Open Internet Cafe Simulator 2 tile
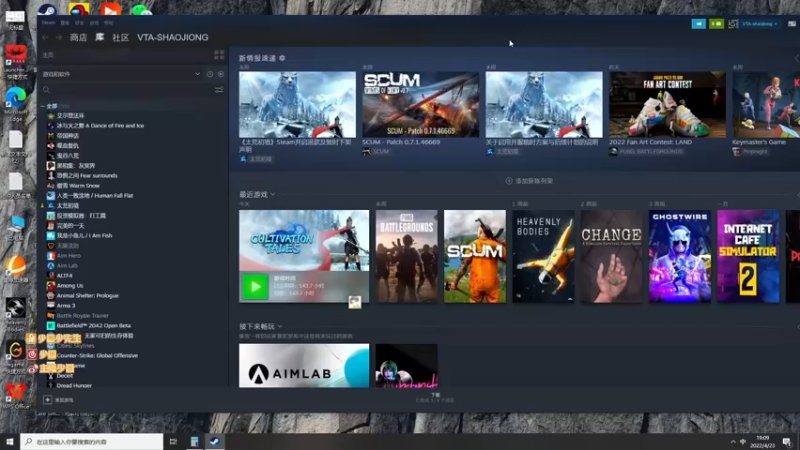The image size is (800, 450). [748, 256]
